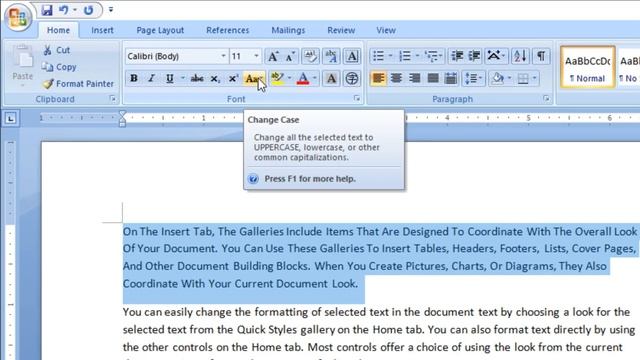Switch to the Home tab
Image resolution: width=640 pixels, height=360 pixels.
coord(58,30)
